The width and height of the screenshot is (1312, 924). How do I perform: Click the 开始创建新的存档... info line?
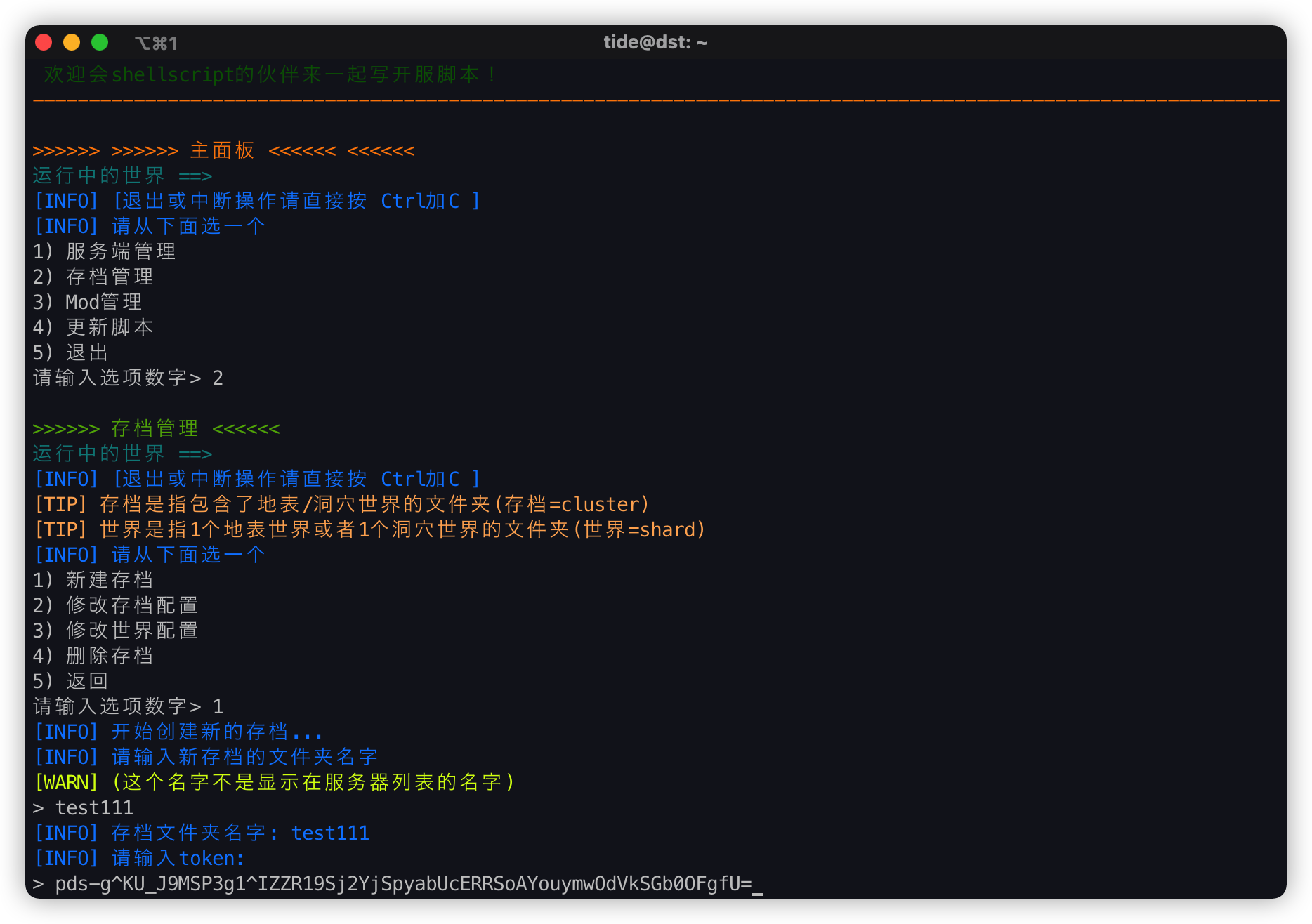[x=178, y=732]
